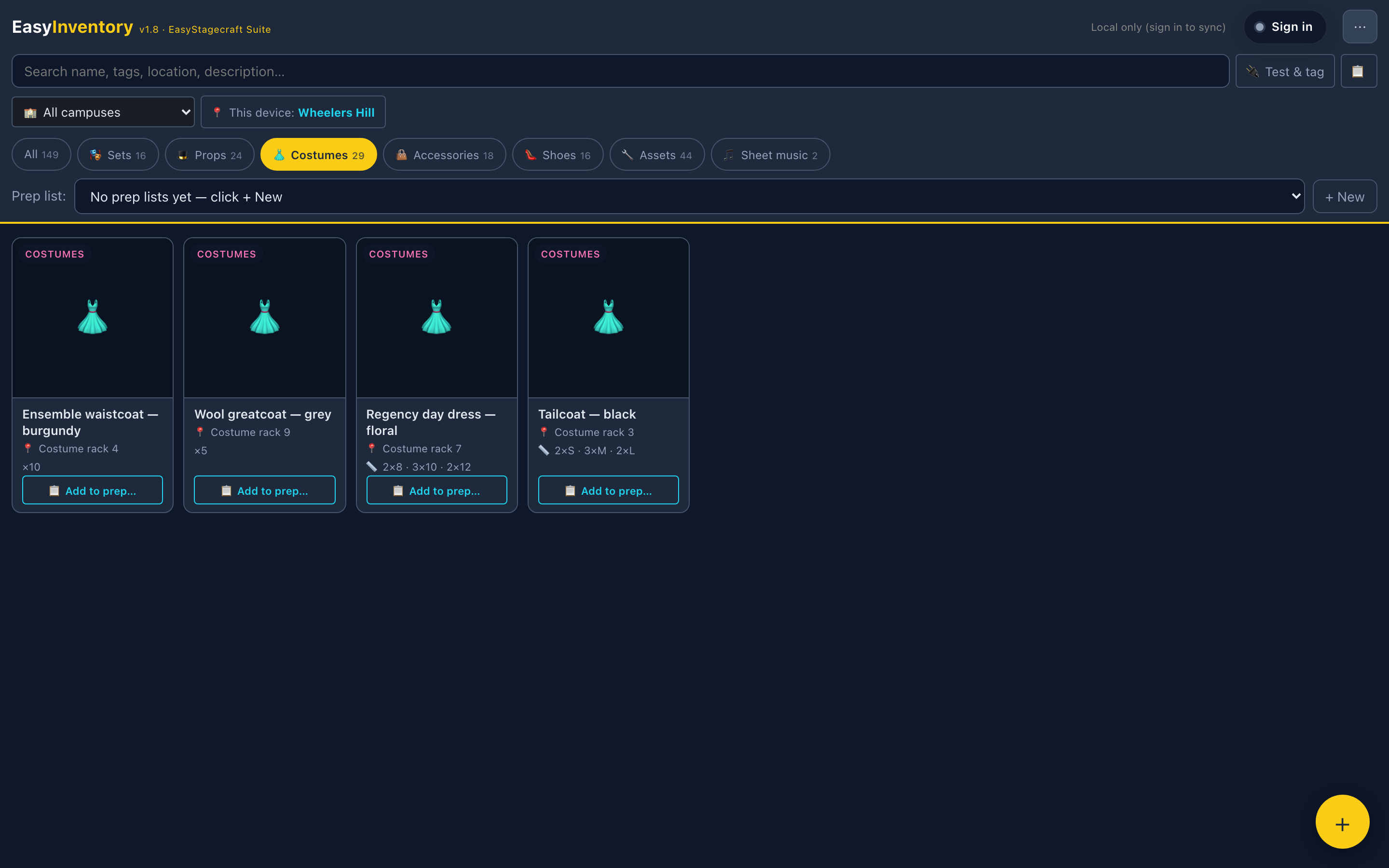The width and height of the screenshot is (1389, 868).
Task: Click the location pin next to Costume rack 9
Action: point(200,432)
